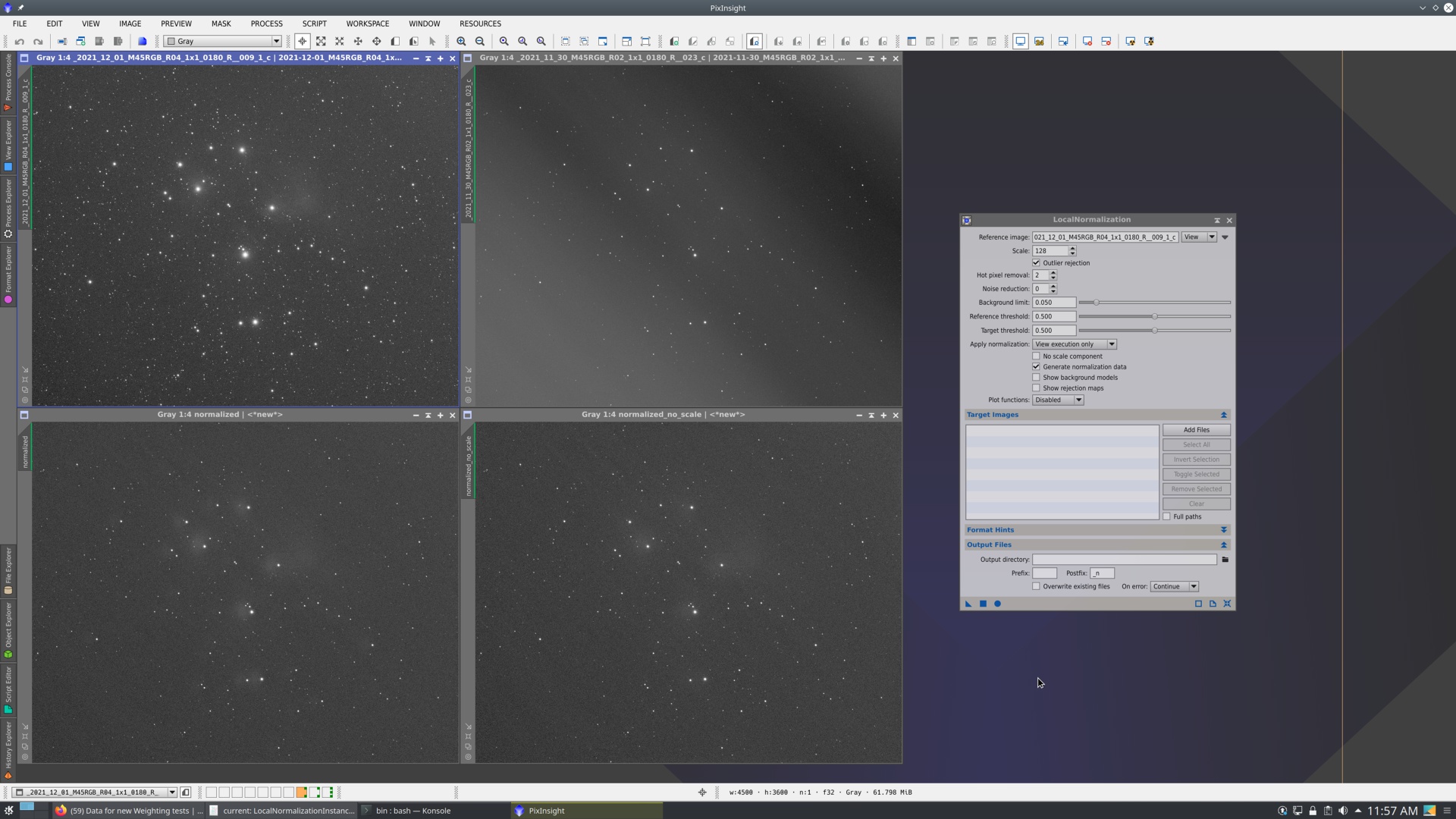This screenshot has height=819, width=1456.
Task: Open the Format Explorer side tab
Action: (x=8, y=275)
